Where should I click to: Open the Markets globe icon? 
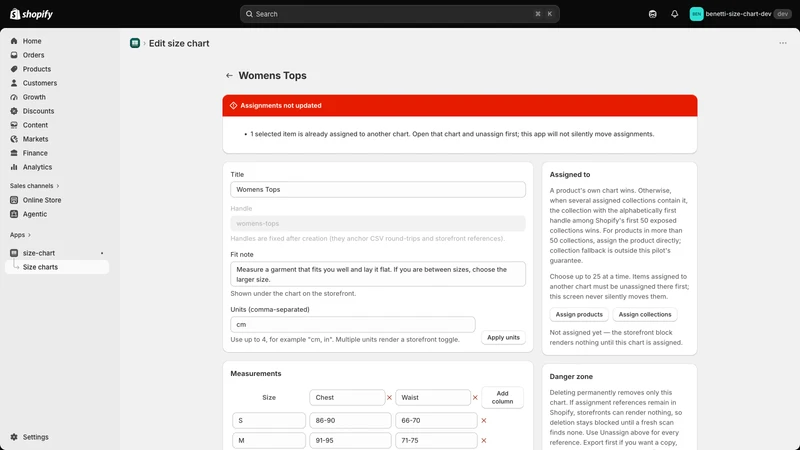pos(14,139)
